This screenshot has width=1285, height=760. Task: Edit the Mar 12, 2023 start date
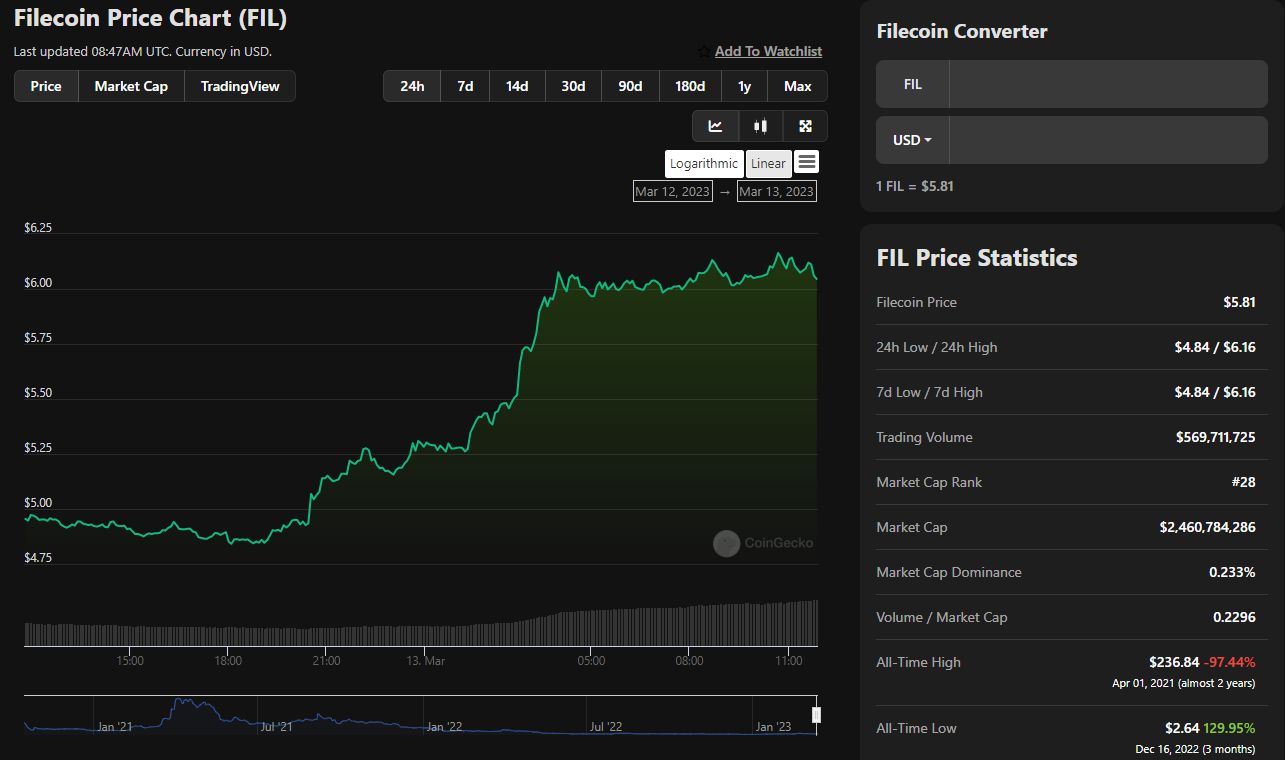(673, 191)
